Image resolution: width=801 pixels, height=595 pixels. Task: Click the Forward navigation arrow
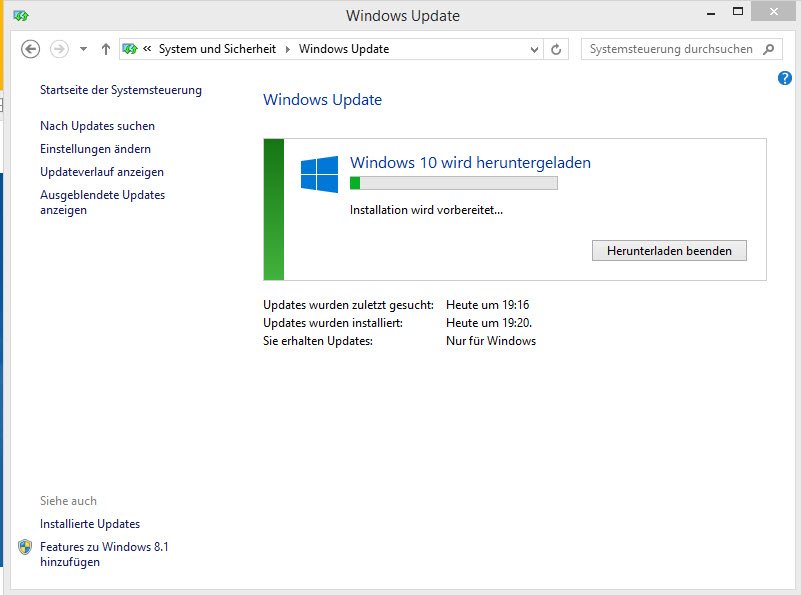pos(59,49)
